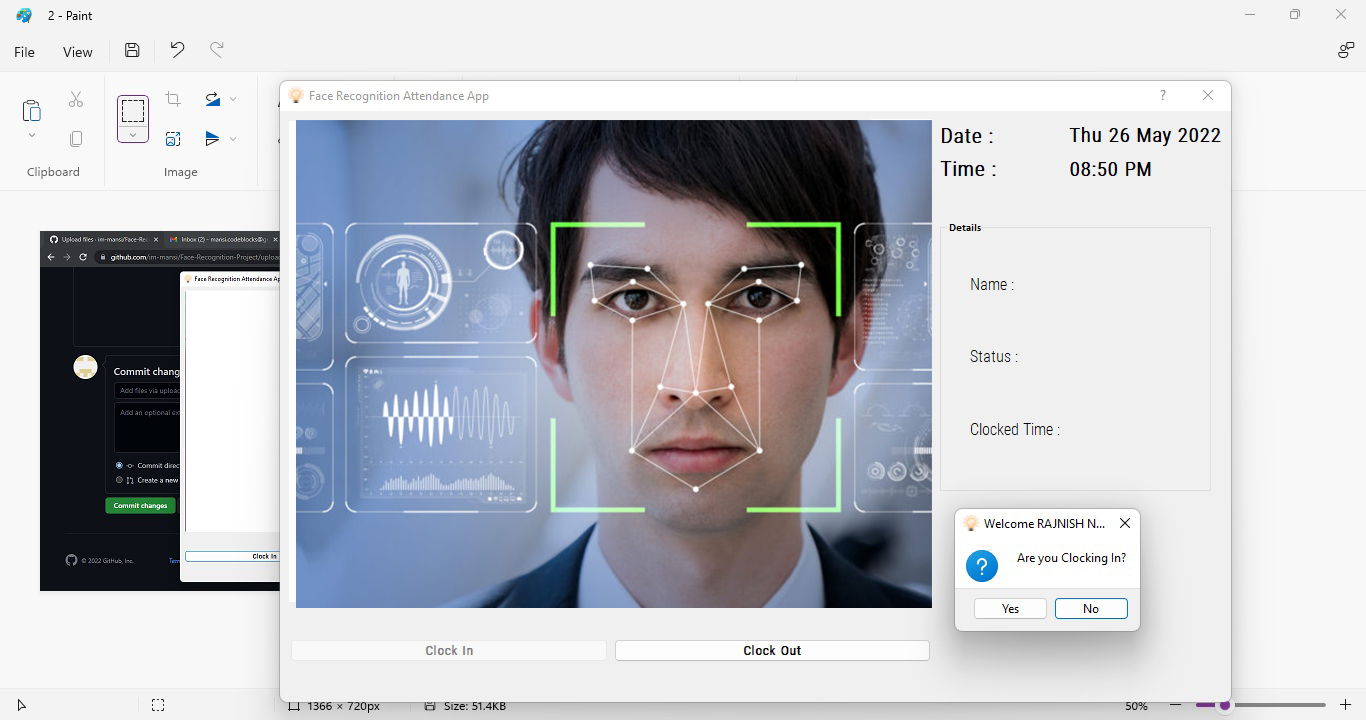Click the 'Size: 51.4KB' status text
Viewport: 1366px width, 720px height.
pyautogui.click(x=475, y=706)
